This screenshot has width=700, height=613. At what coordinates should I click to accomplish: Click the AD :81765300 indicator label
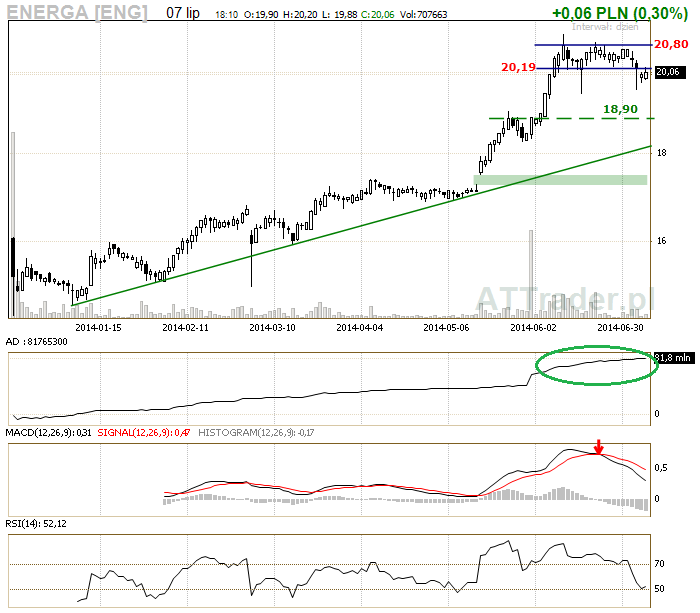point(37,342)
